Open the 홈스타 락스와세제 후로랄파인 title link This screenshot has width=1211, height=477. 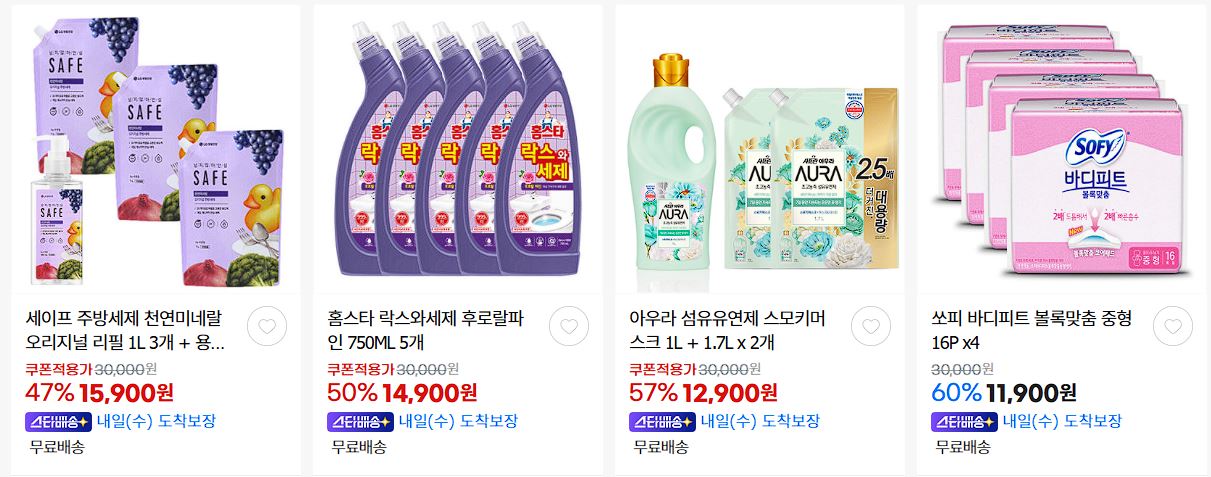pos(426,331)
